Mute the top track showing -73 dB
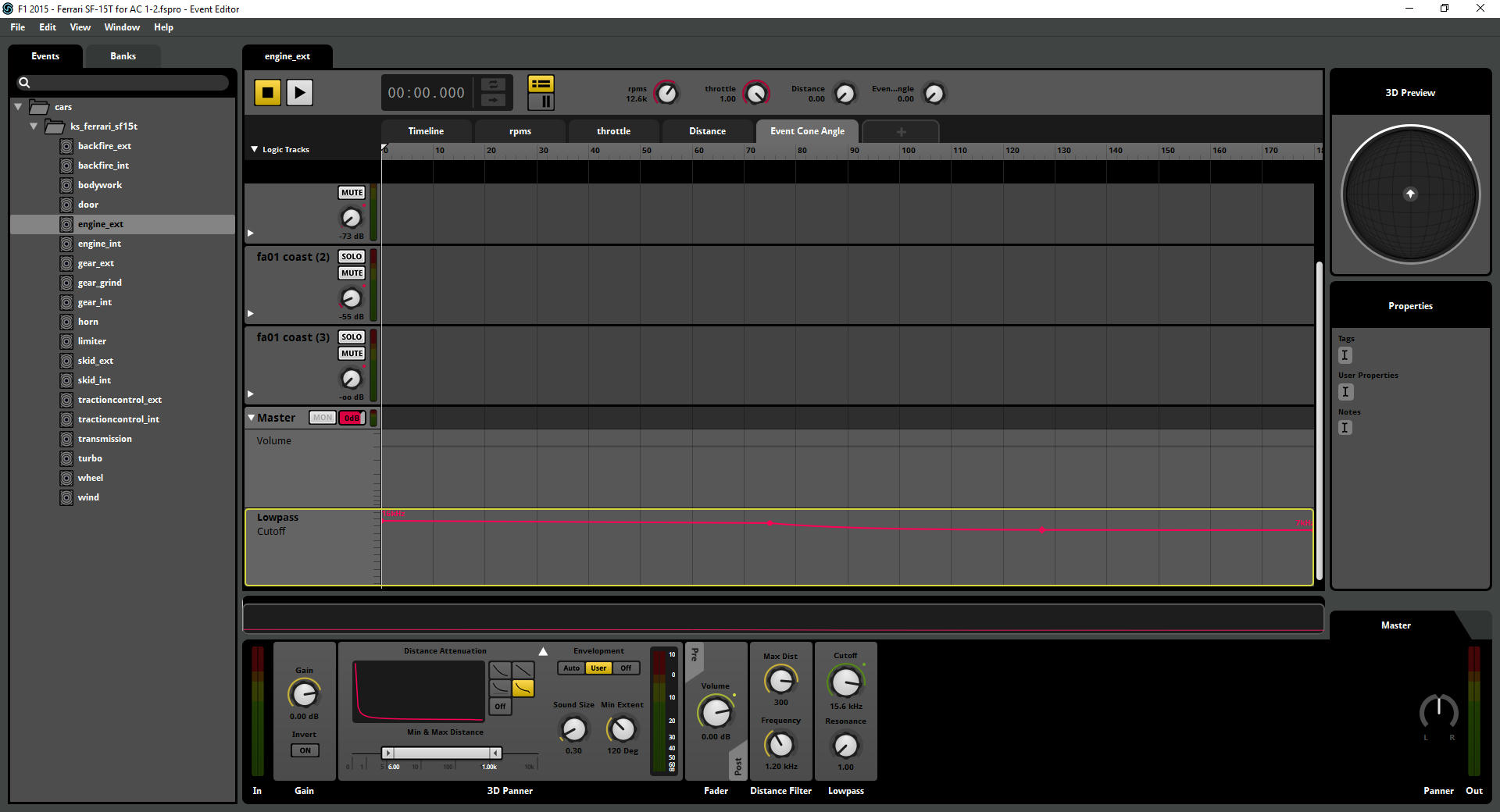 pyautogui.click(x=352, y=193)
